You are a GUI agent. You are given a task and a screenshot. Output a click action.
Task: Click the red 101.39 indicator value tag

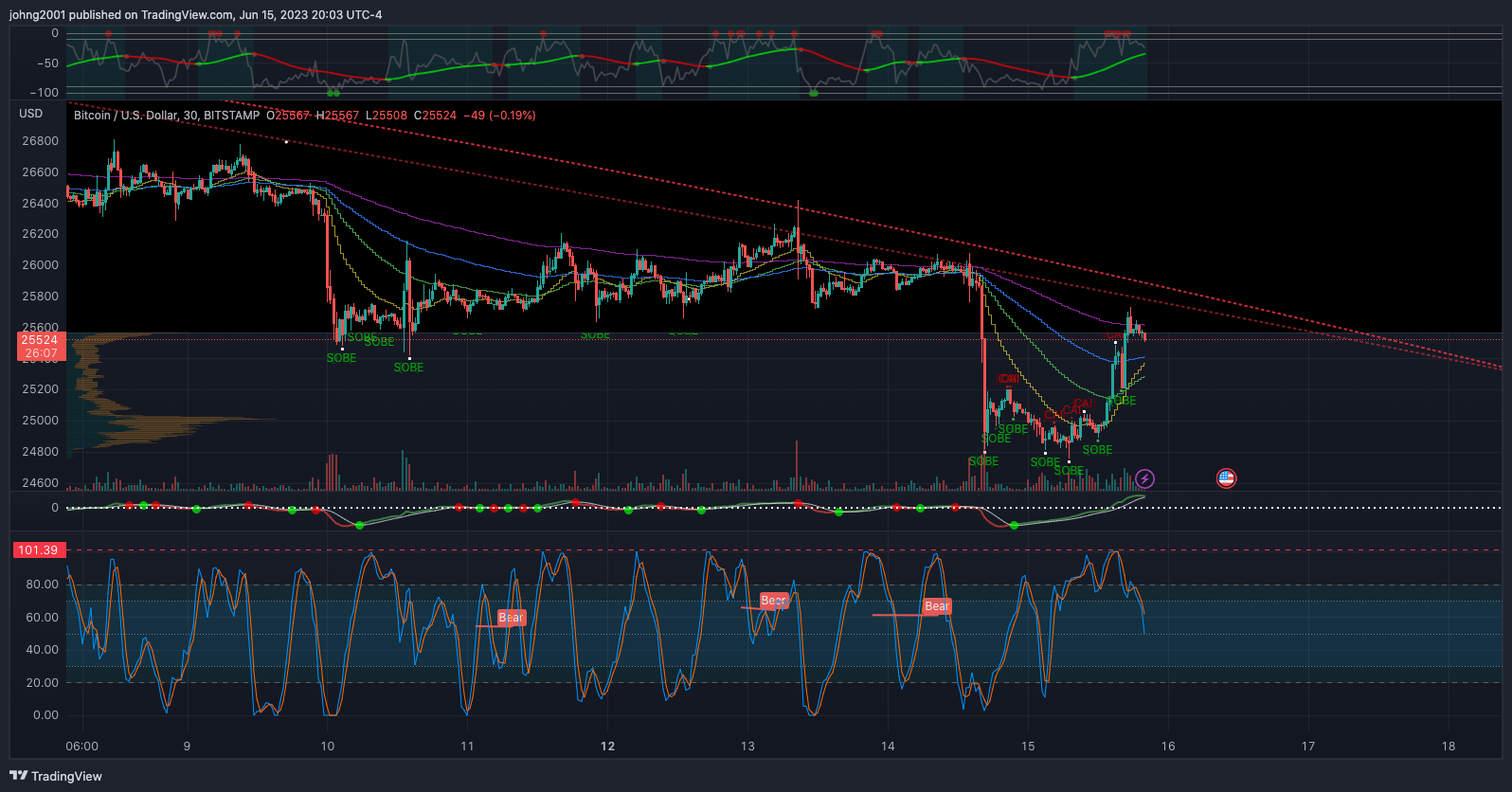pos(38,550)
